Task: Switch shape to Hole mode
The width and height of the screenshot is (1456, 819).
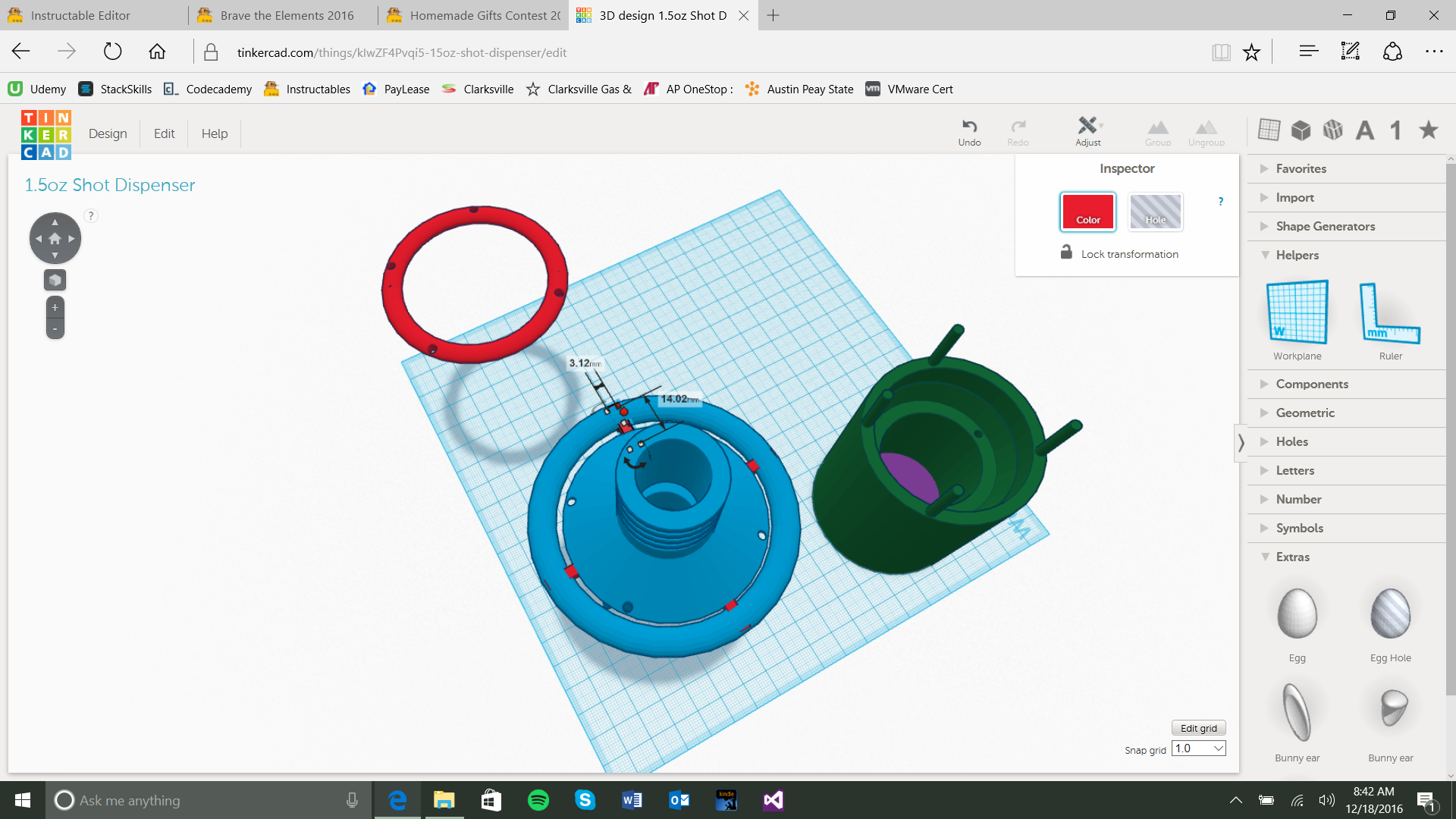Action: 1155,212
